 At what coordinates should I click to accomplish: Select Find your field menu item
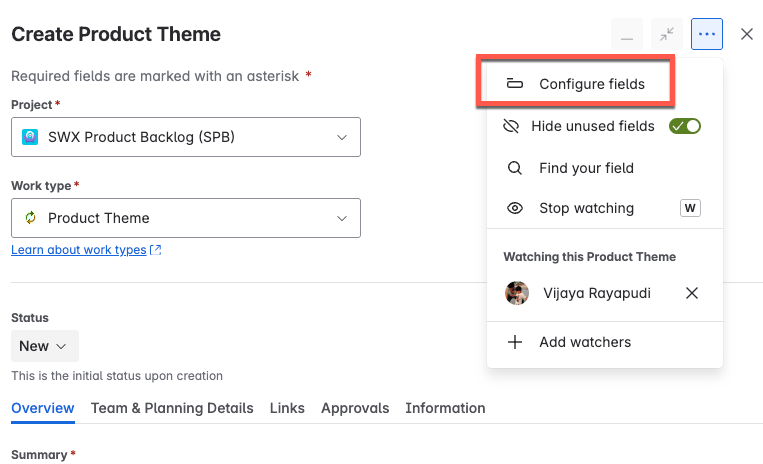click(605, 168)
